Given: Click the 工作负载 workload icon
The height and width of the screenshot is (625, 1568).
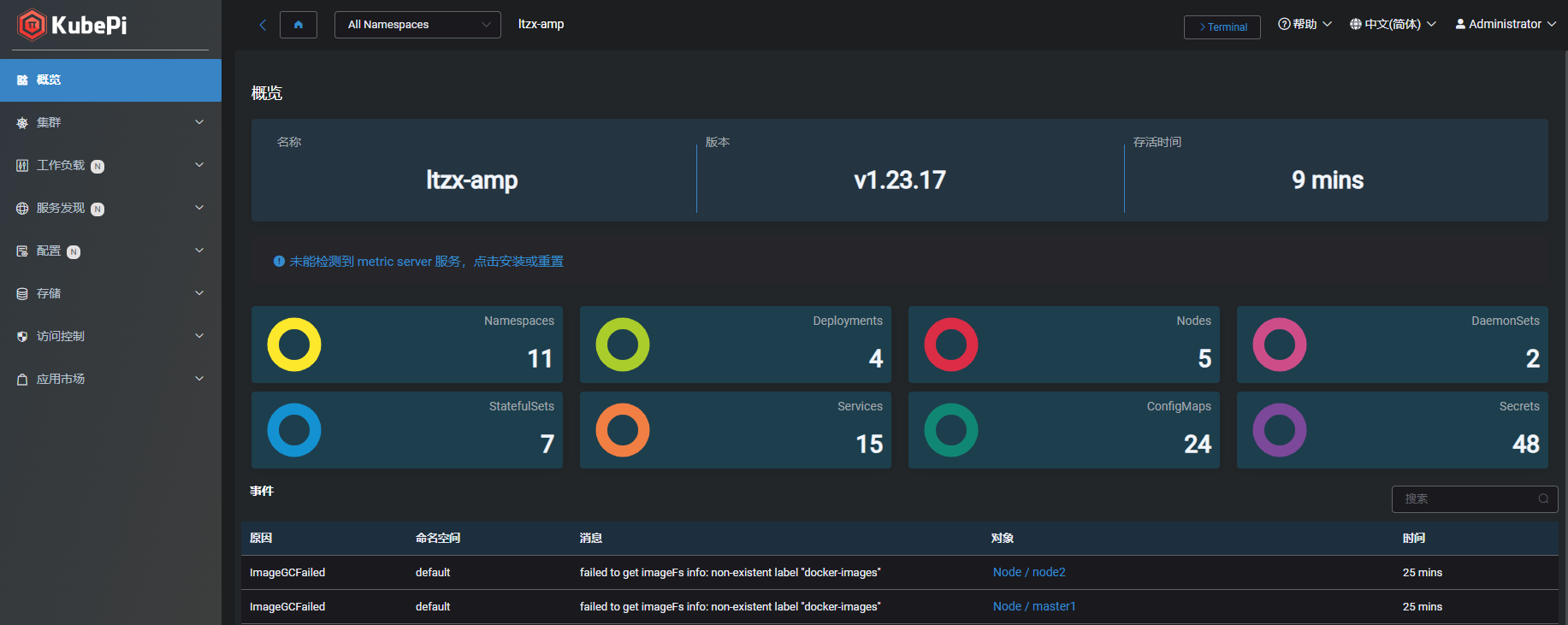Looking at the screenshot, I should point(22,166).
